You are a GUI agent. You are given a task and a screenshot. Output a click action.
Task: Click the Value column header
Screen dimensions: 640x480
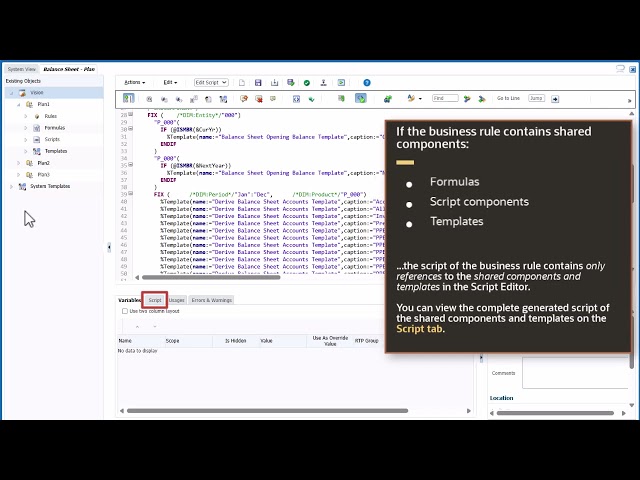tap(283, 341)
